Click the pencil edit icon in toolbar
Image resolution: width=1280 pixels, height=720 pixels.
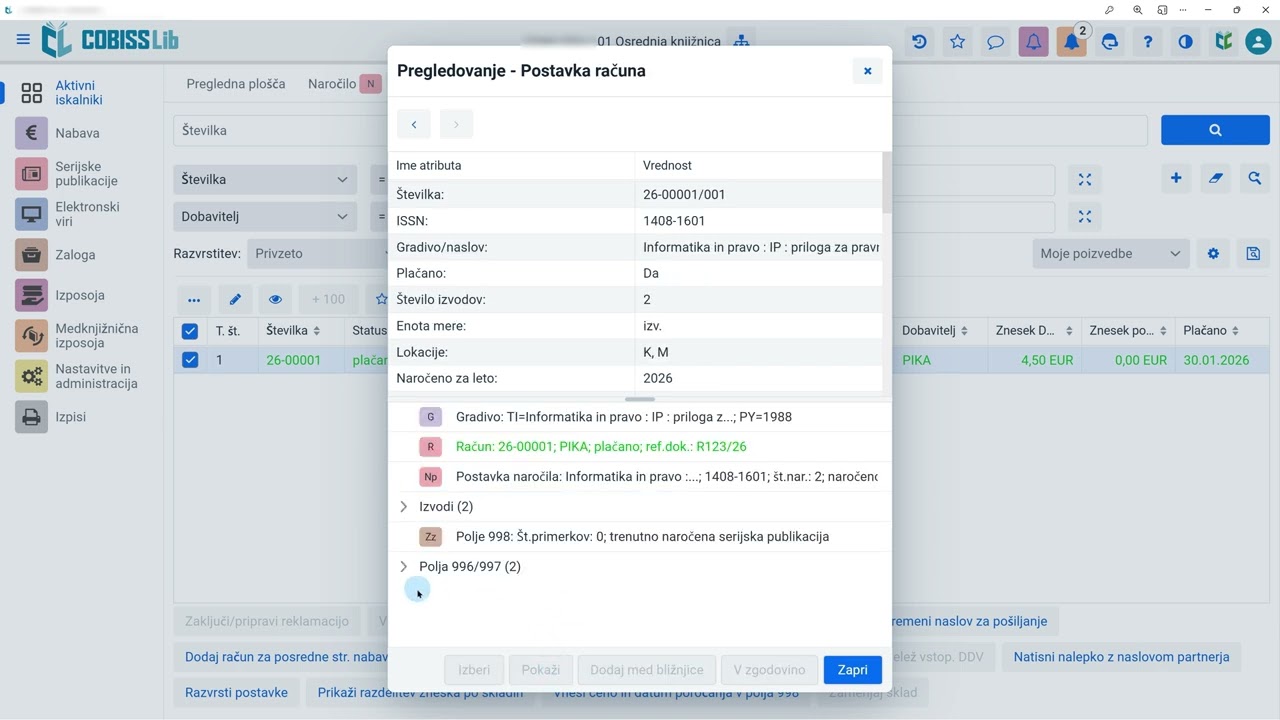[235, 299]
